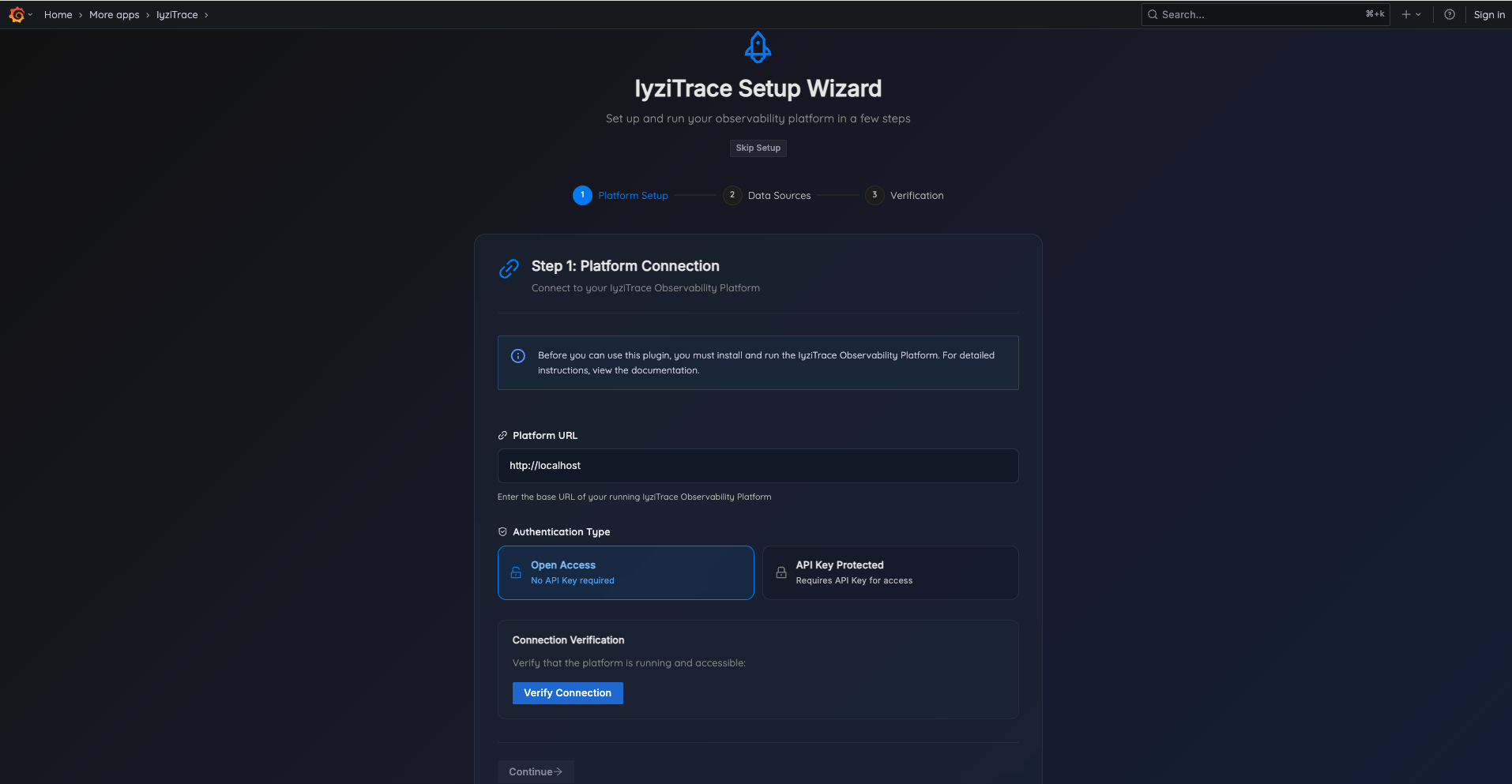
Task: Click Skip Setup to bypass the wizard
Action: point(758,148)
